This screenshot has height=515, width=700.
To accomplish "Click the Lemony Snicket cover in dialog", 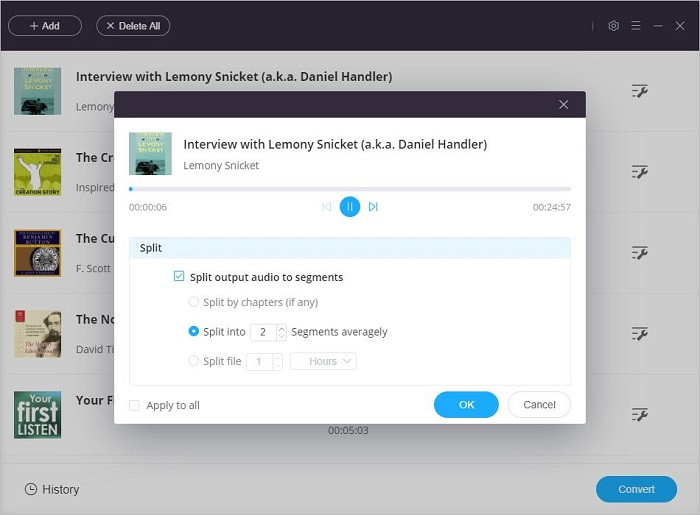I will pos(150,154).
